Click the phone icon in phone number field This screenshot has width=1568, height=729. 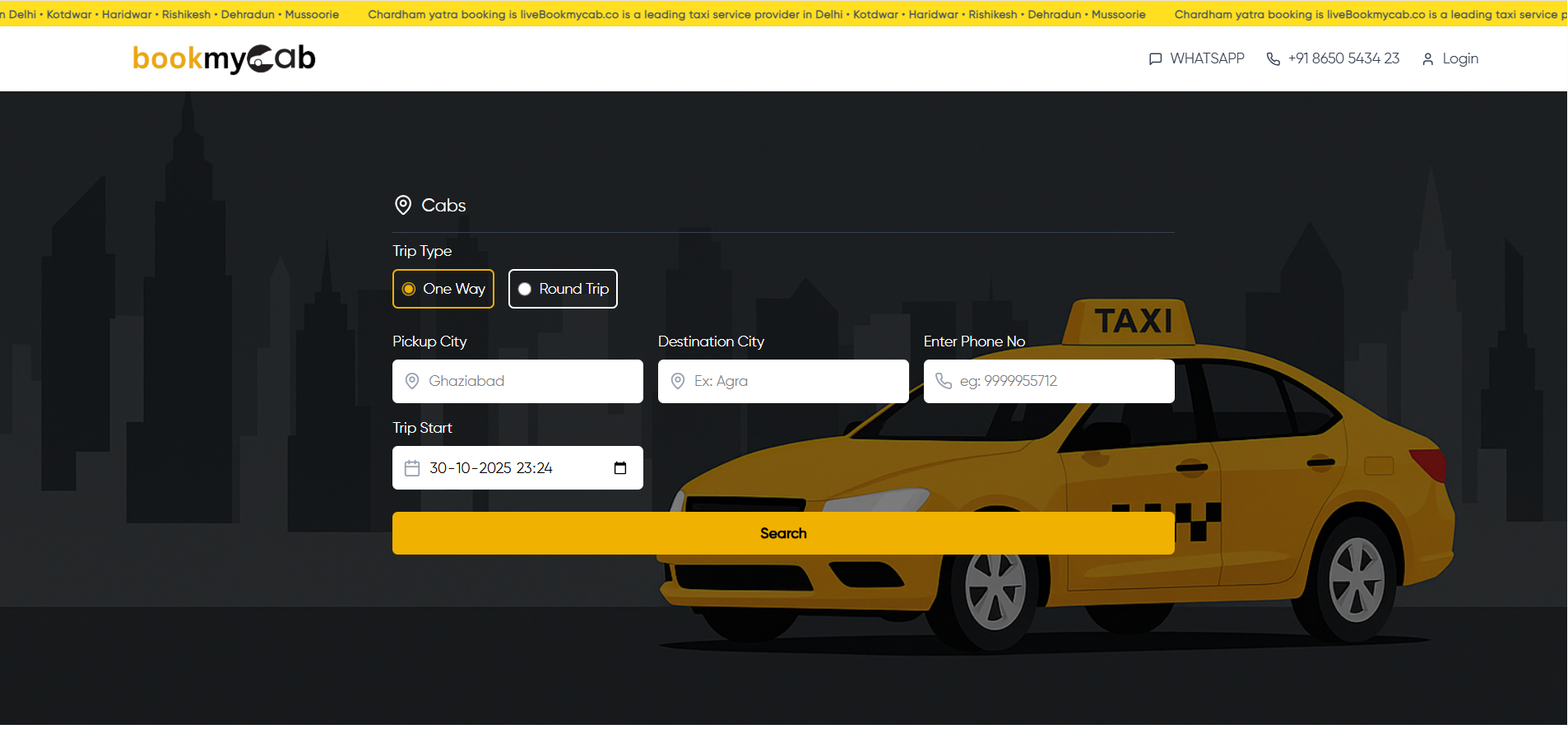[x=944, y=381]
